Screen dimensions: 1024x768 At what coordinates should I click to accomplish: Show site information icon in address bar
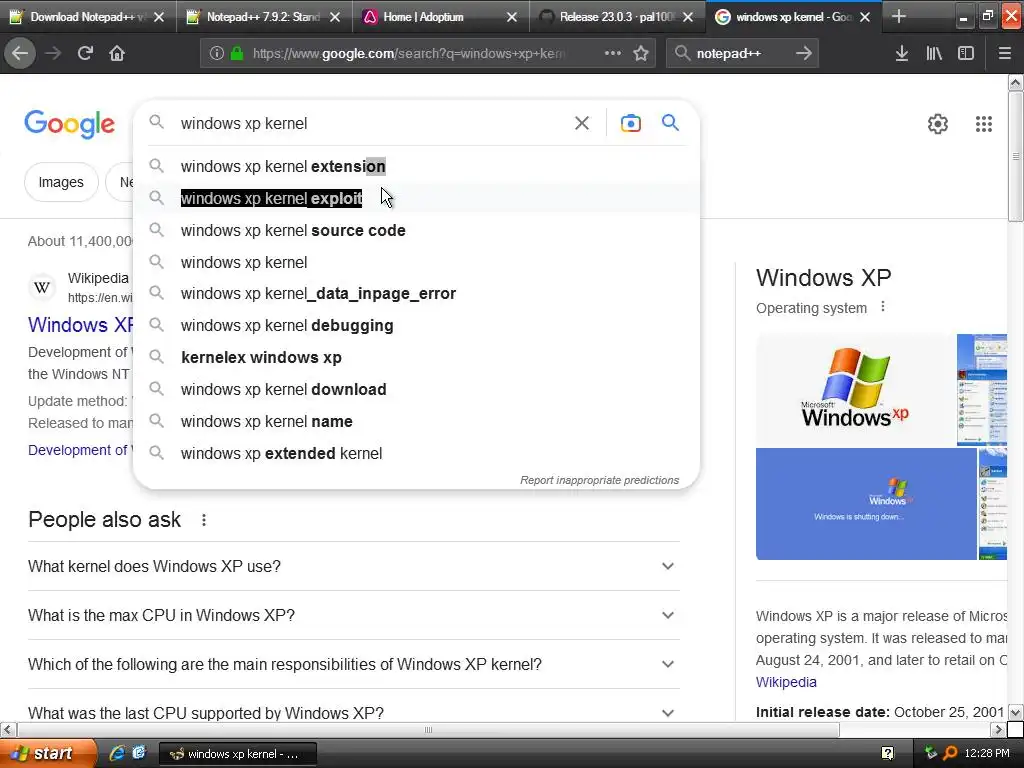(x=216, y=53)
